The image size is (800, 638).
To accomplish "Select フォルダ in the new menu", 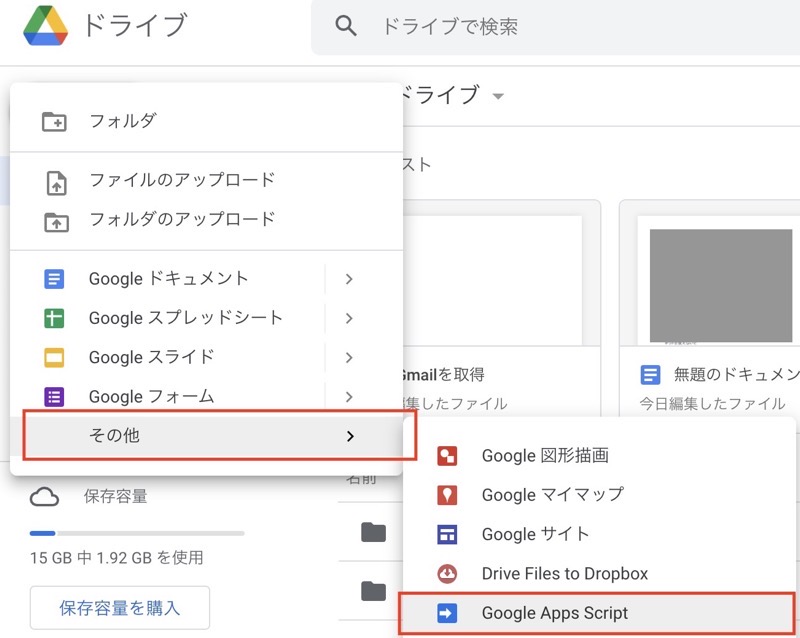I will click(206, 121).
